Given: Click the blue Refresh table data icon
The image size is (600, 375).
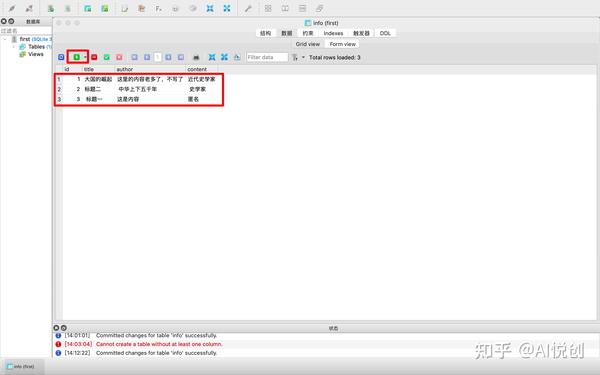Looking at the screenshot, I should coord(61,57).
